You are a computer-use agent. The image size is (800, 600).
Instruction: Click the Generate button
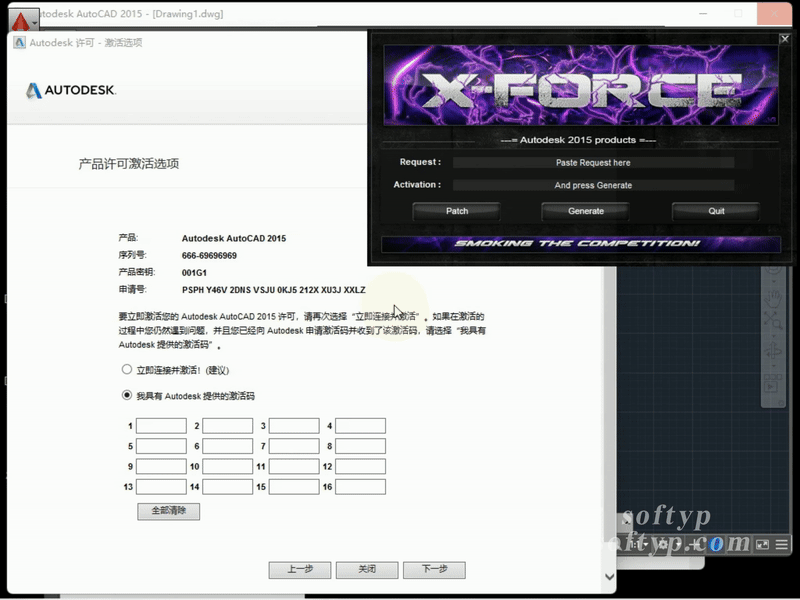point(586,211)
